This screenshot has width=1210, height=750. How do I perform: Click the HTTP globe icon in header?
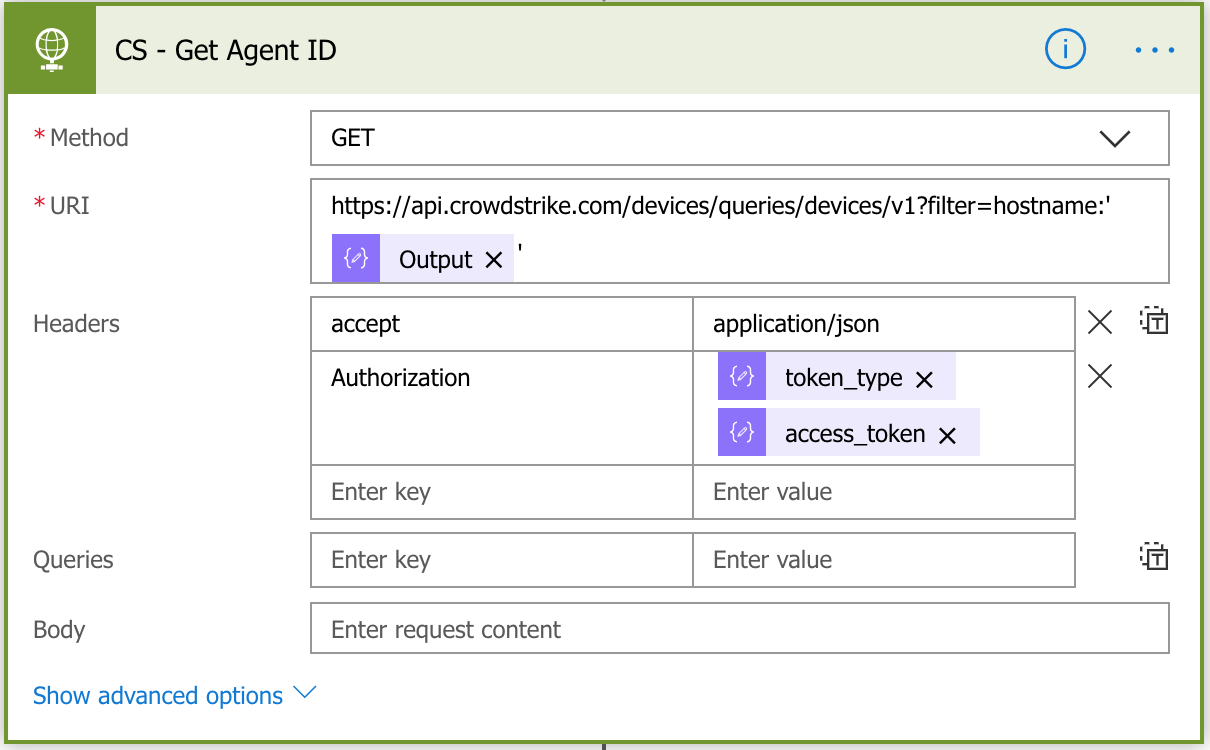[x=51, y=49]
